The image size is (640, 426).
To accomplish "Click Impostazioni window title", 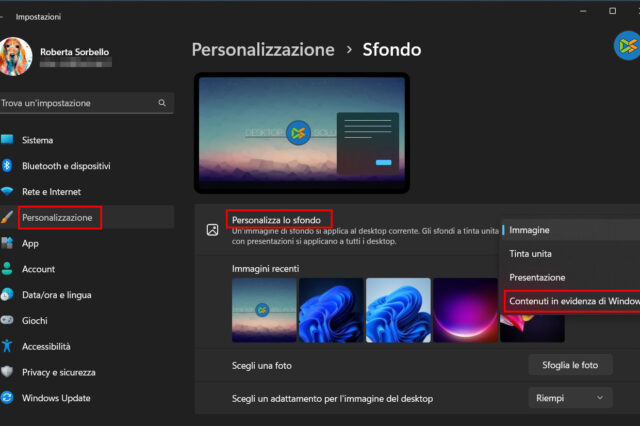I will pos(38,17).
